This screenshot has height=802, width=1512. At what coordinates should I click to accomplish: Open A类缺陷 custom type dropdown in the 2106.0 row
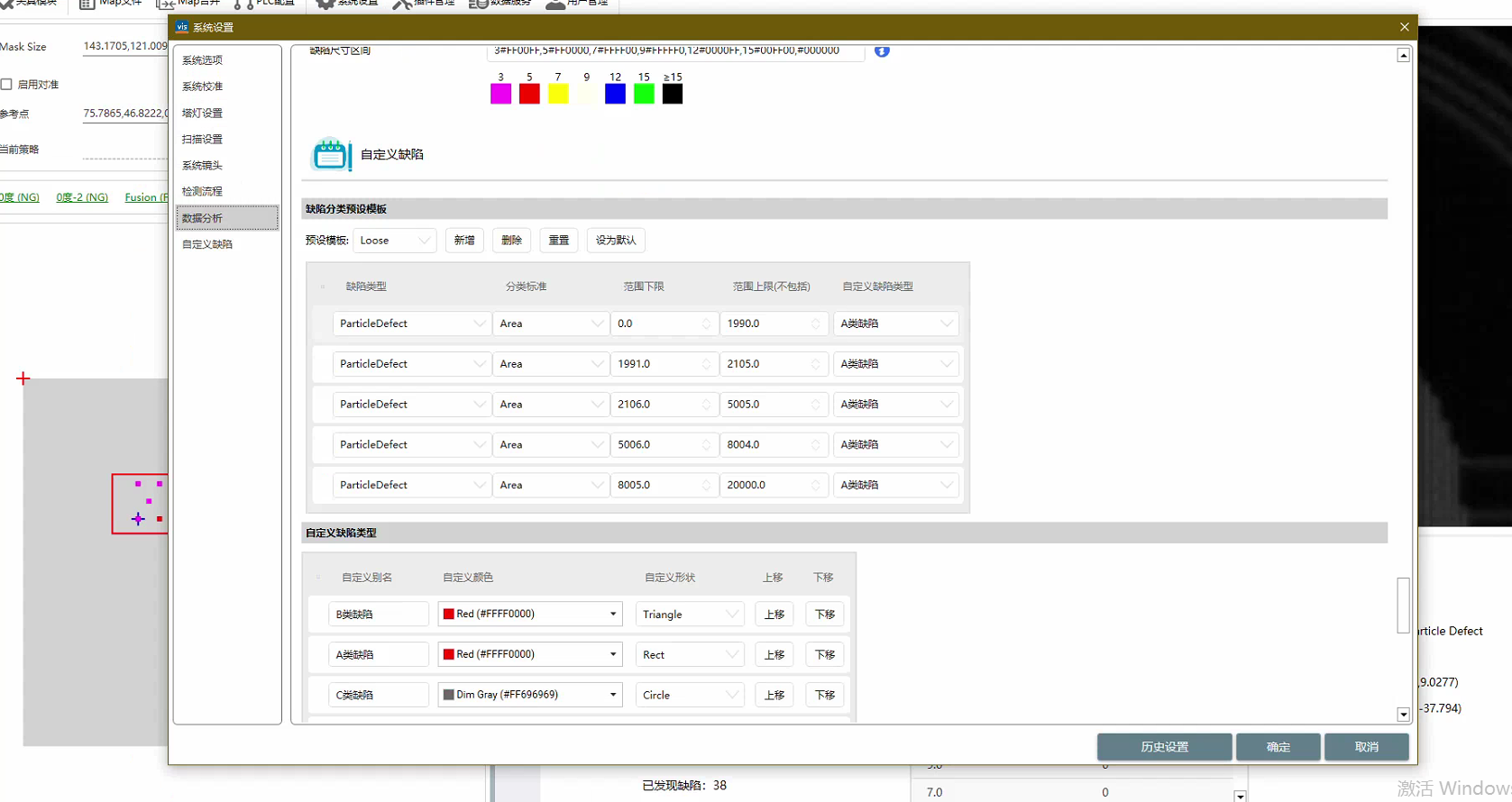(895, 405)
